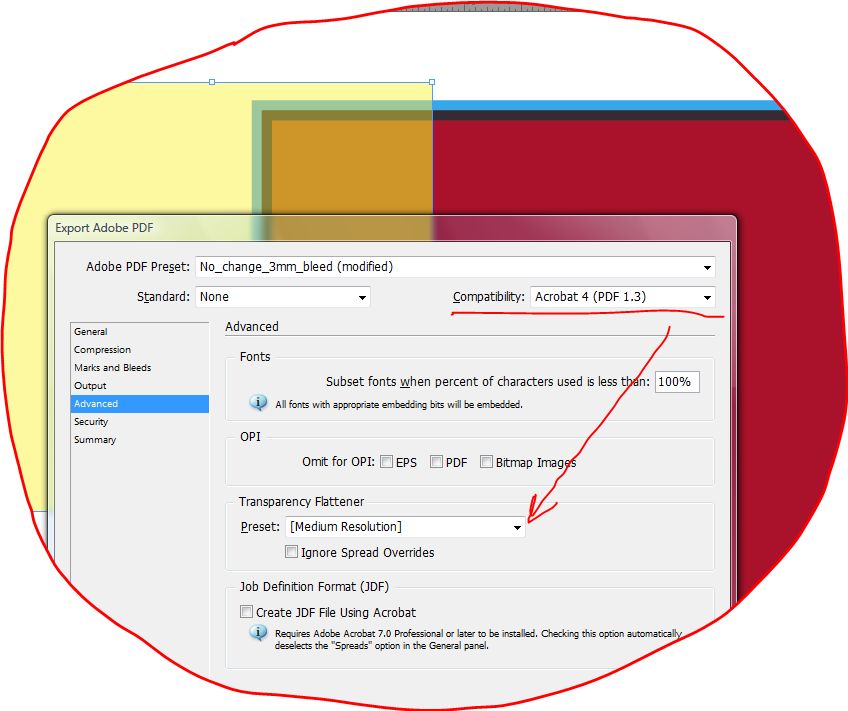This screenshot has height=711, width=848.
Task: Click the info icon beside fonts embedding note
Action: [258, 403]
